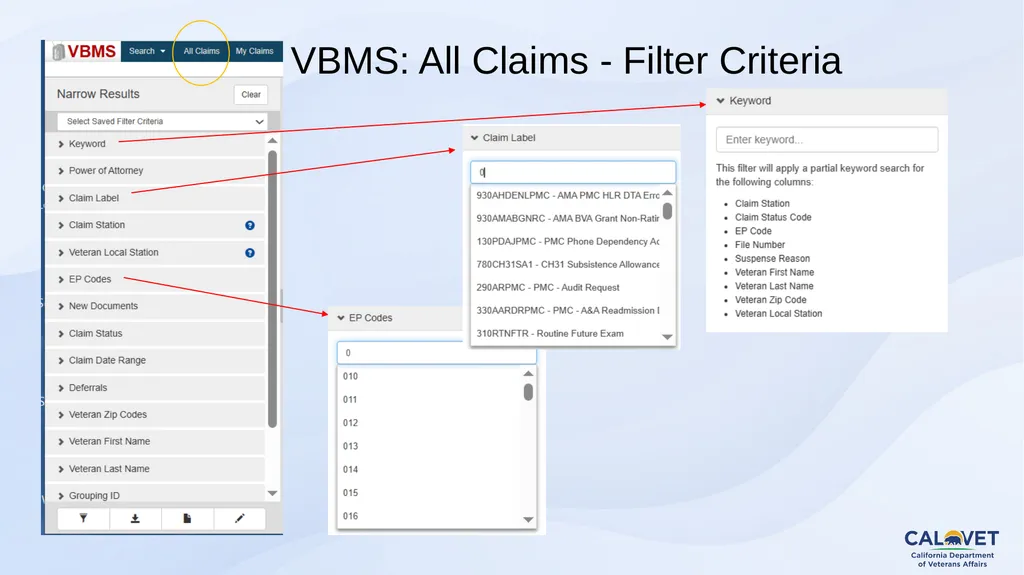Click the VBMS logo
The image size is (1024, 575).
pyautogui.click(x=84, y=51)
